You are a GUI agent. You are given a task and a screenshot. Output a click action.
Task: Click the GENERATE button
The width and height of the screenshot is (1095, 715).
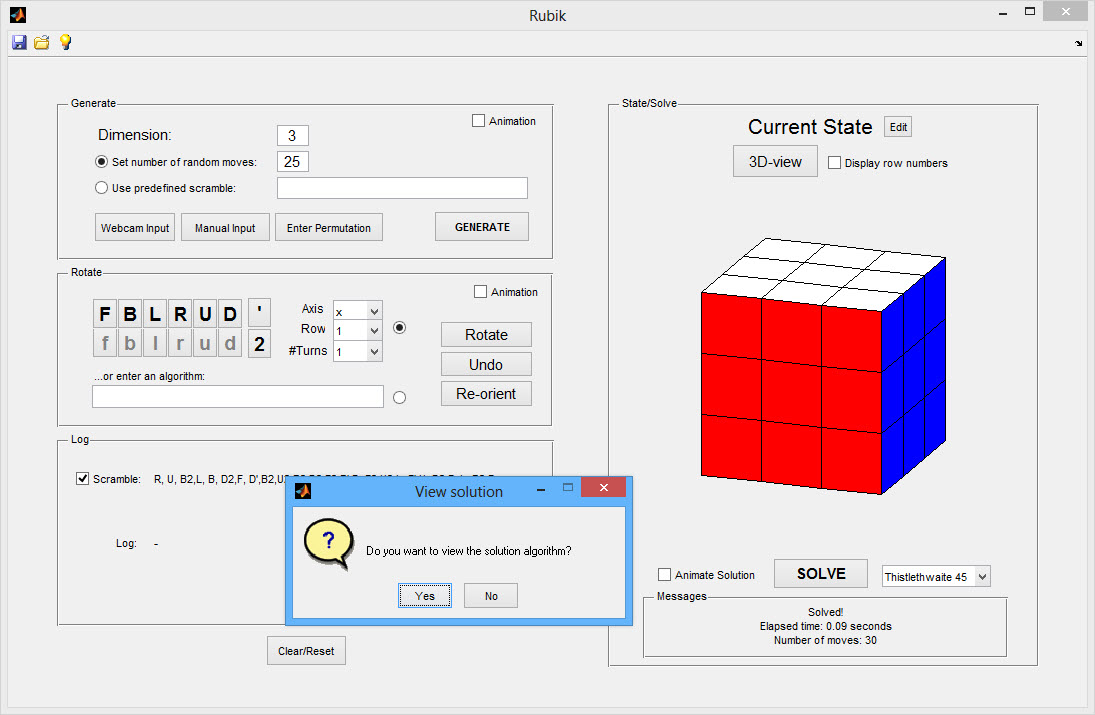click(482, 227)
